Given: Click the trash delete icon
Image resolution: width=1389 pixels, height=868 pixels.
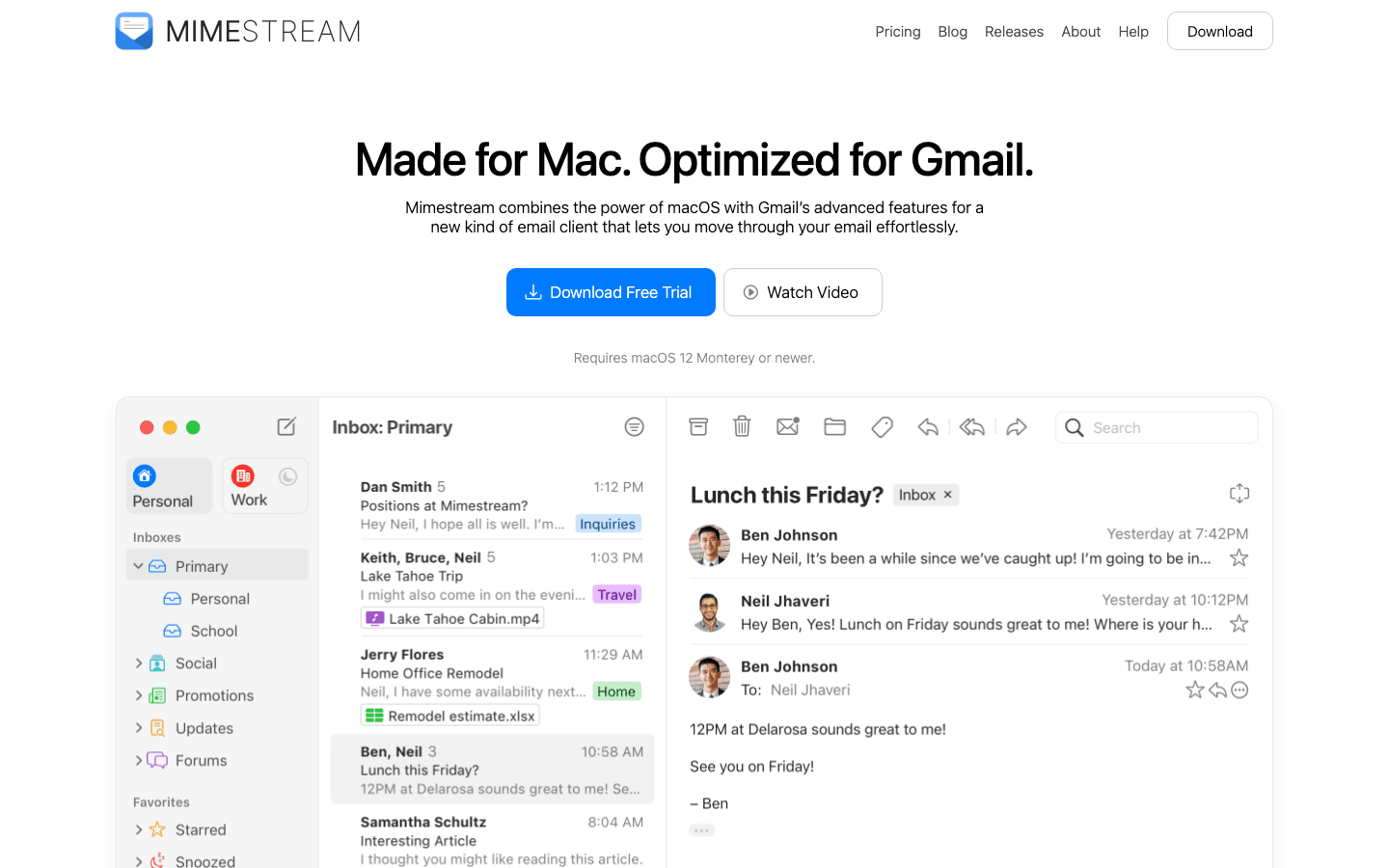Looking at the screenshot, I should (x=742, y=426).
